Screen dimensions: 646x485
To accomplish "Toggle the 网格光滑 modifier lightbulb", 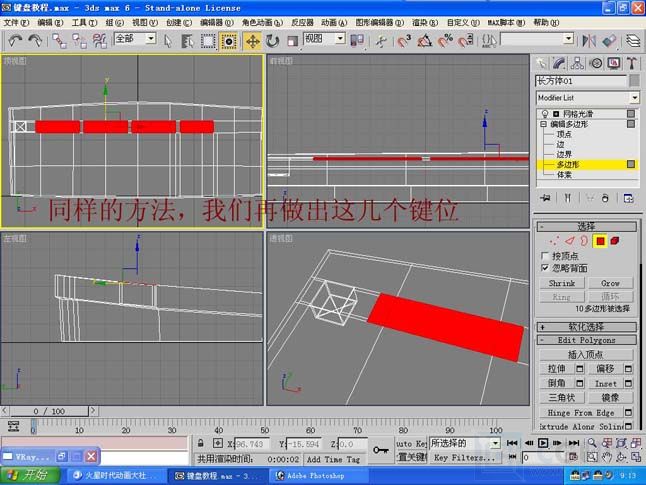I will pos(545,114).
